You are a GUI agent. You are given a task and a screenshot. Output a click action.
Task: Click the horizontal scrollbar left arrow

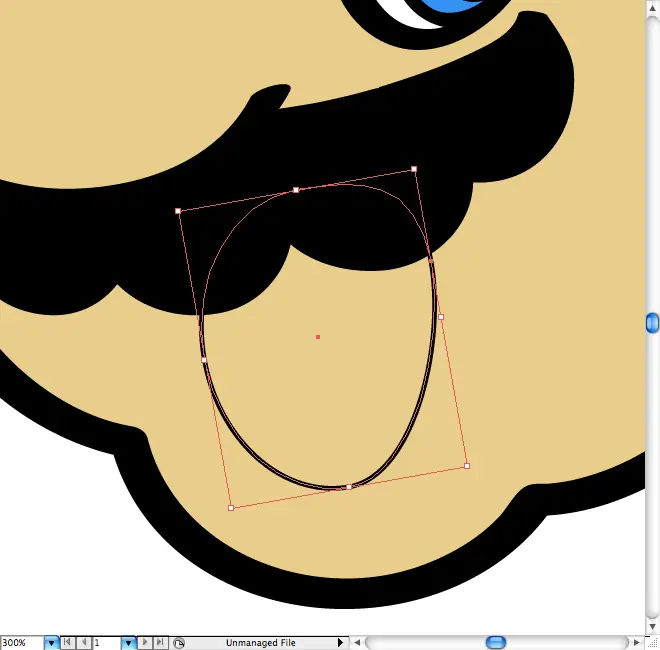point(357,643)
